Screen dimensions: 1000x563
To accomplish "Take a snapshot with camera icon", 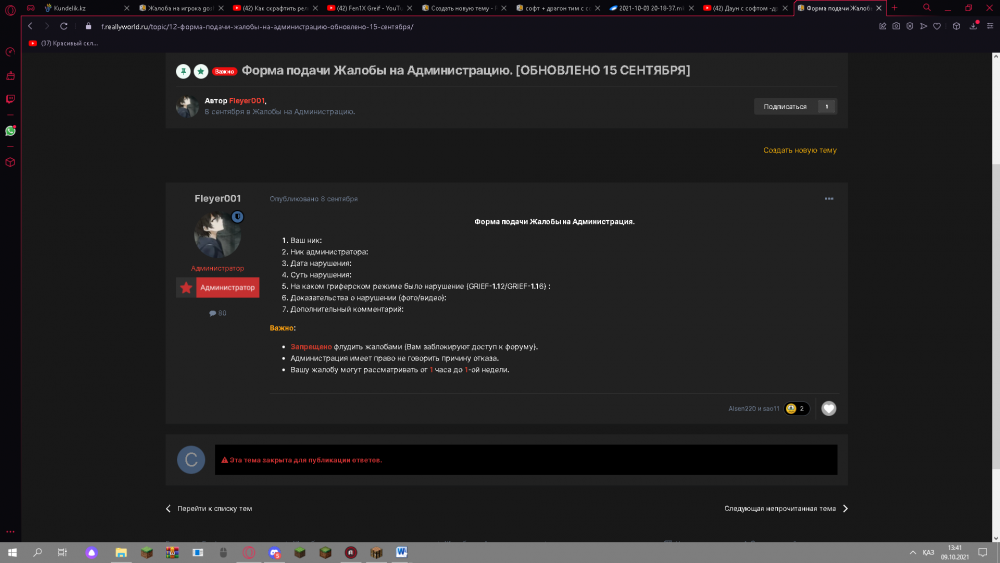I will click(x=896, y=26).
